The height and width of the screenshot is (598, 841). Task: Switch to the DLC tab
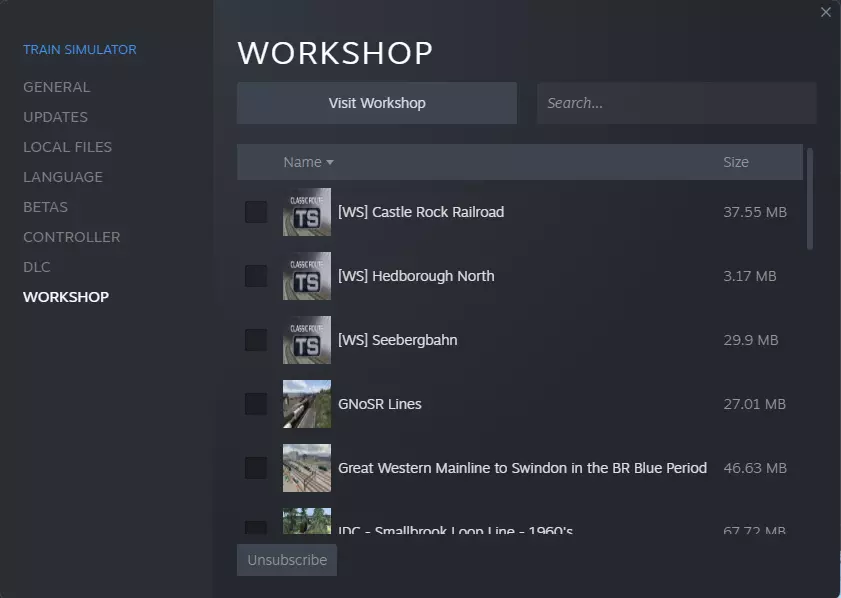(x=36, y=267)
